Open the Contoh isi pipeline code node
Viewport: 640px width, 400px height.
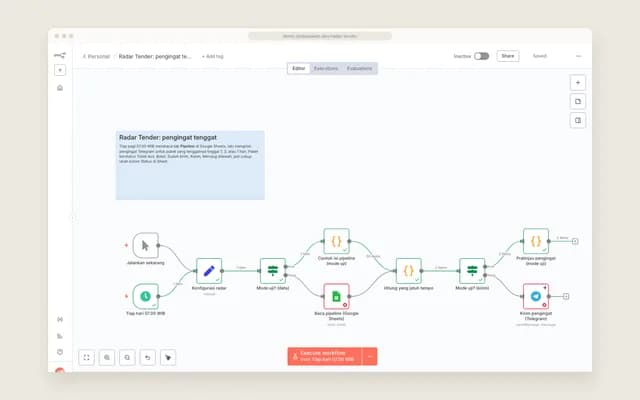[x=336, y=241]
